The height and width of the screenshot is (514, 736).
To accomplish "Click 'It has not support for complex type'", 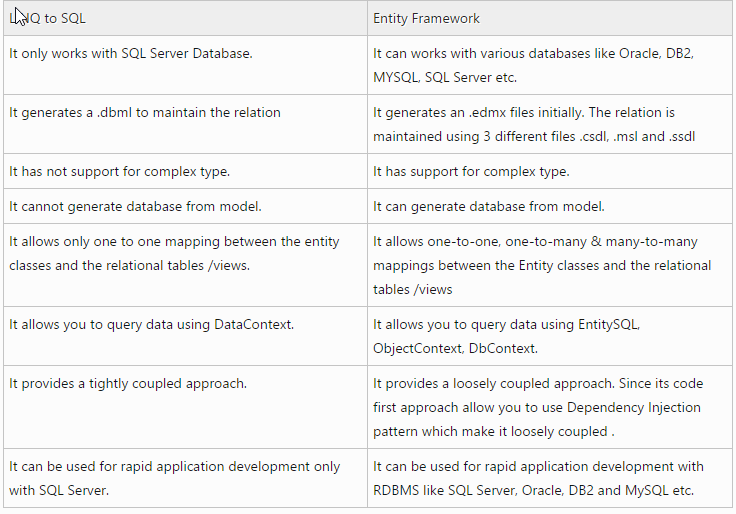I will pos(185,171).
